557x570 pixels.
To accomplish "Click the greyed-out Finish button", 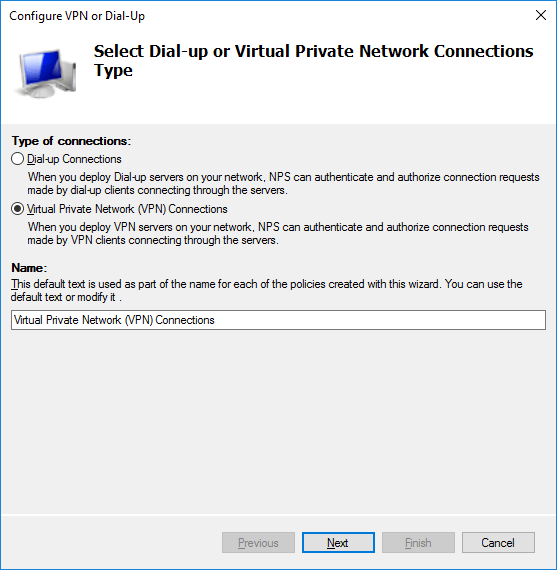I will click(x=418, y=543).
